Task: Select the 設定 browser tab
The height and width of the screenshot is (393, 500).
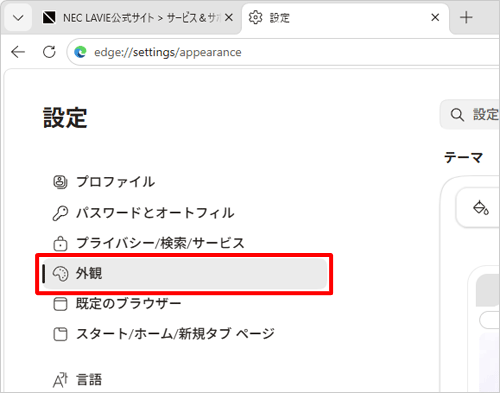Action: tap(345, 18)
